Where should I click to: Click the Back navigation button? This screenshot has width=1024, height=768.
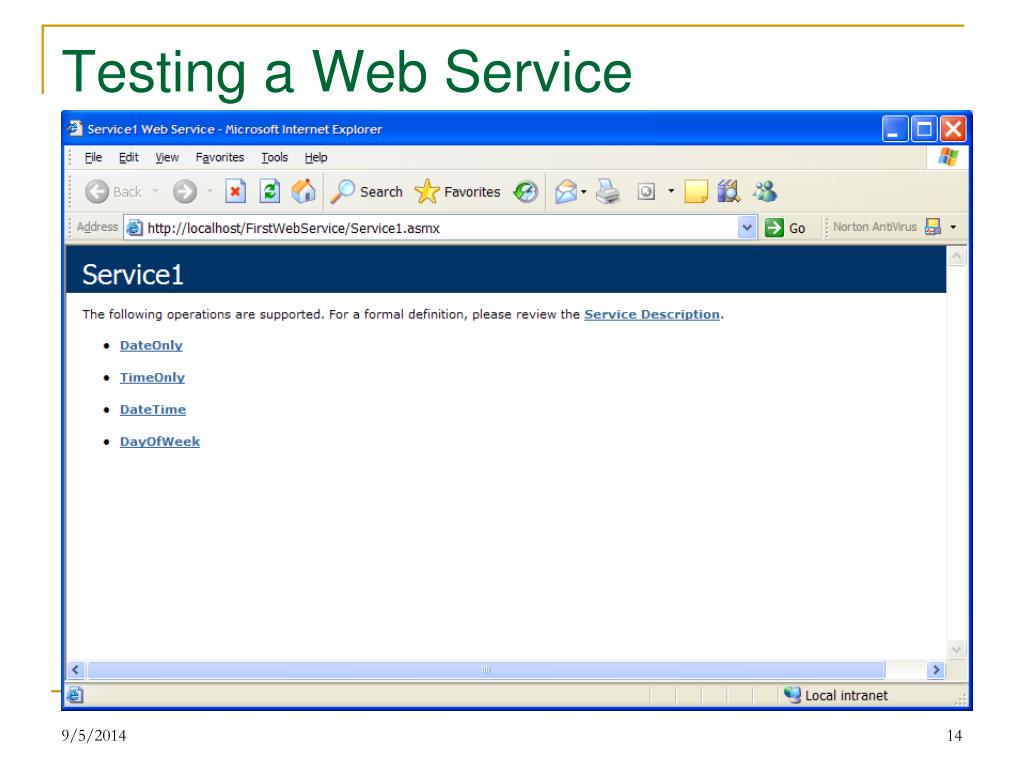point(114,192)
